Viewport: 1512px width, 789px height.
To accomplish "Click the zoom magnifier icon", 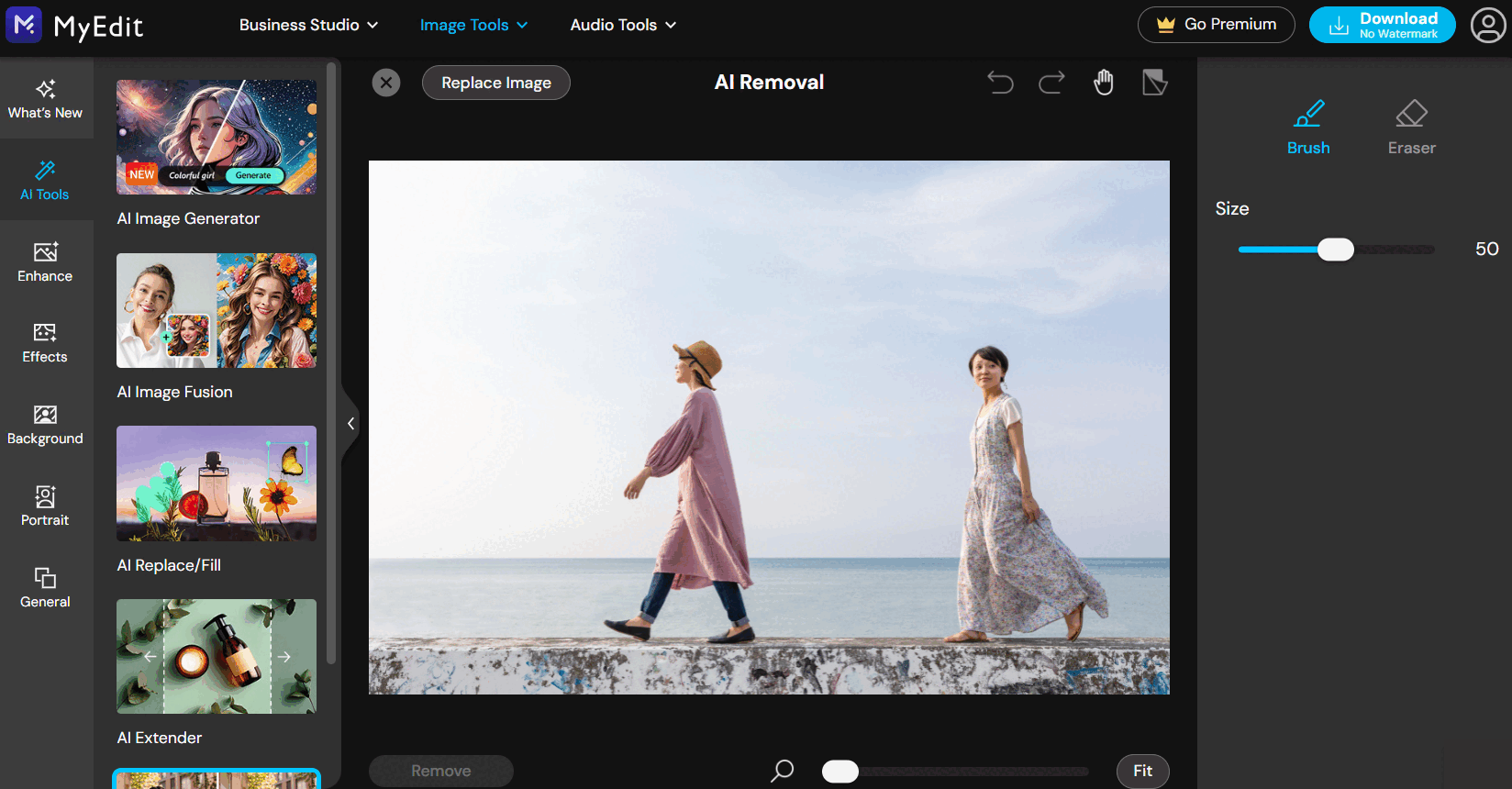I will (x=783, y=771).
